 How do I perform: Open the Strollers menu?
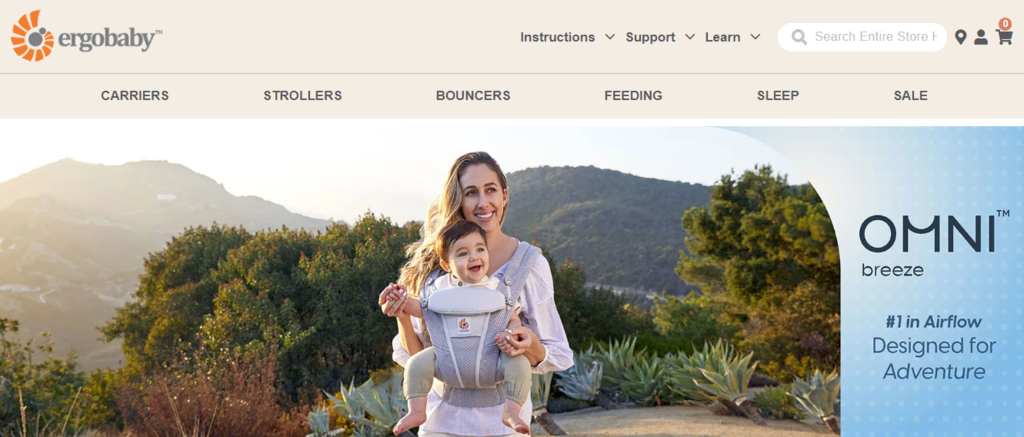pyautogui.click(x=302, y=95)
